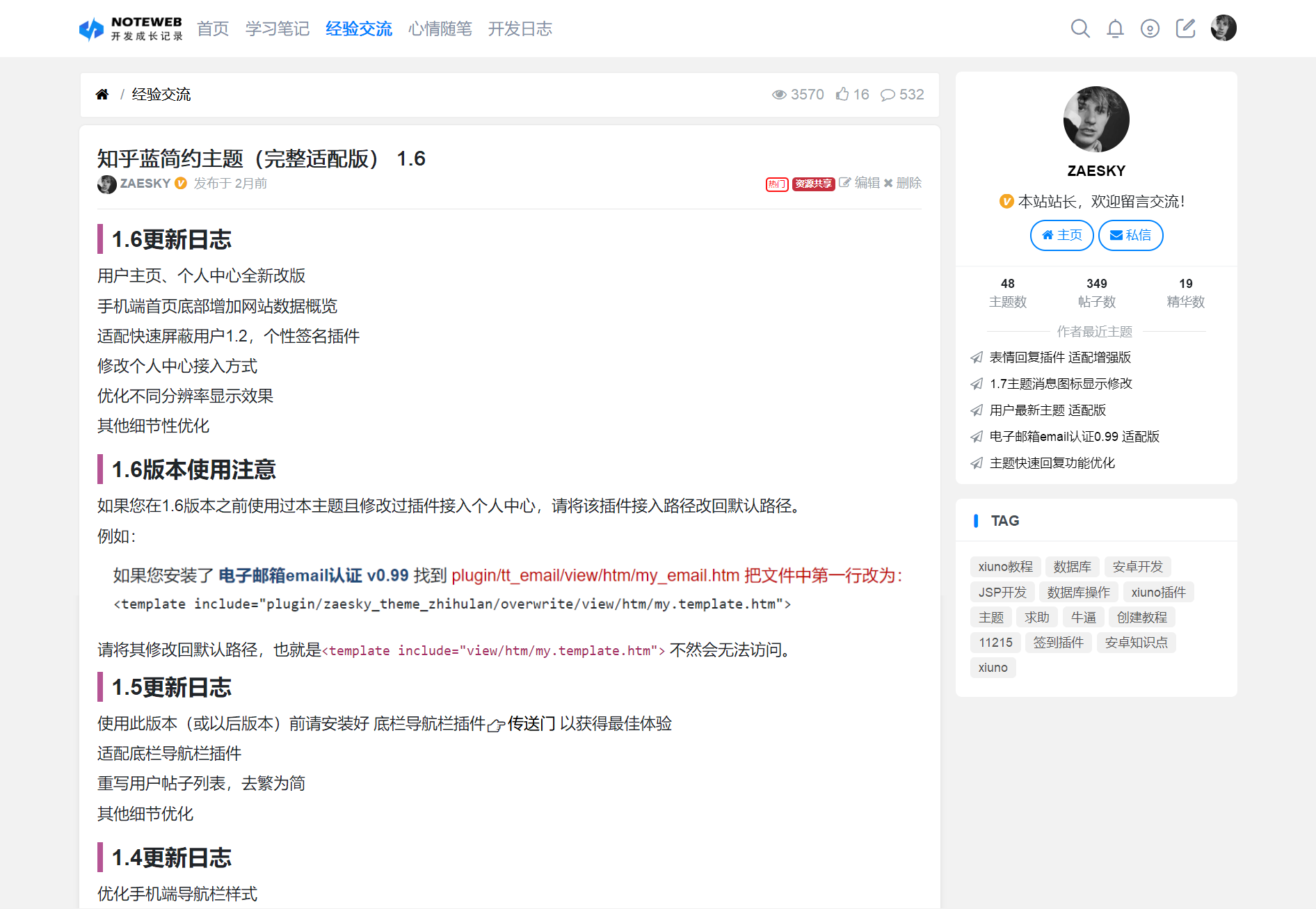The width and height of the screenshot is (1316, 909).
Task: Send a private message via 私信 button
Action: [1130, 235]
